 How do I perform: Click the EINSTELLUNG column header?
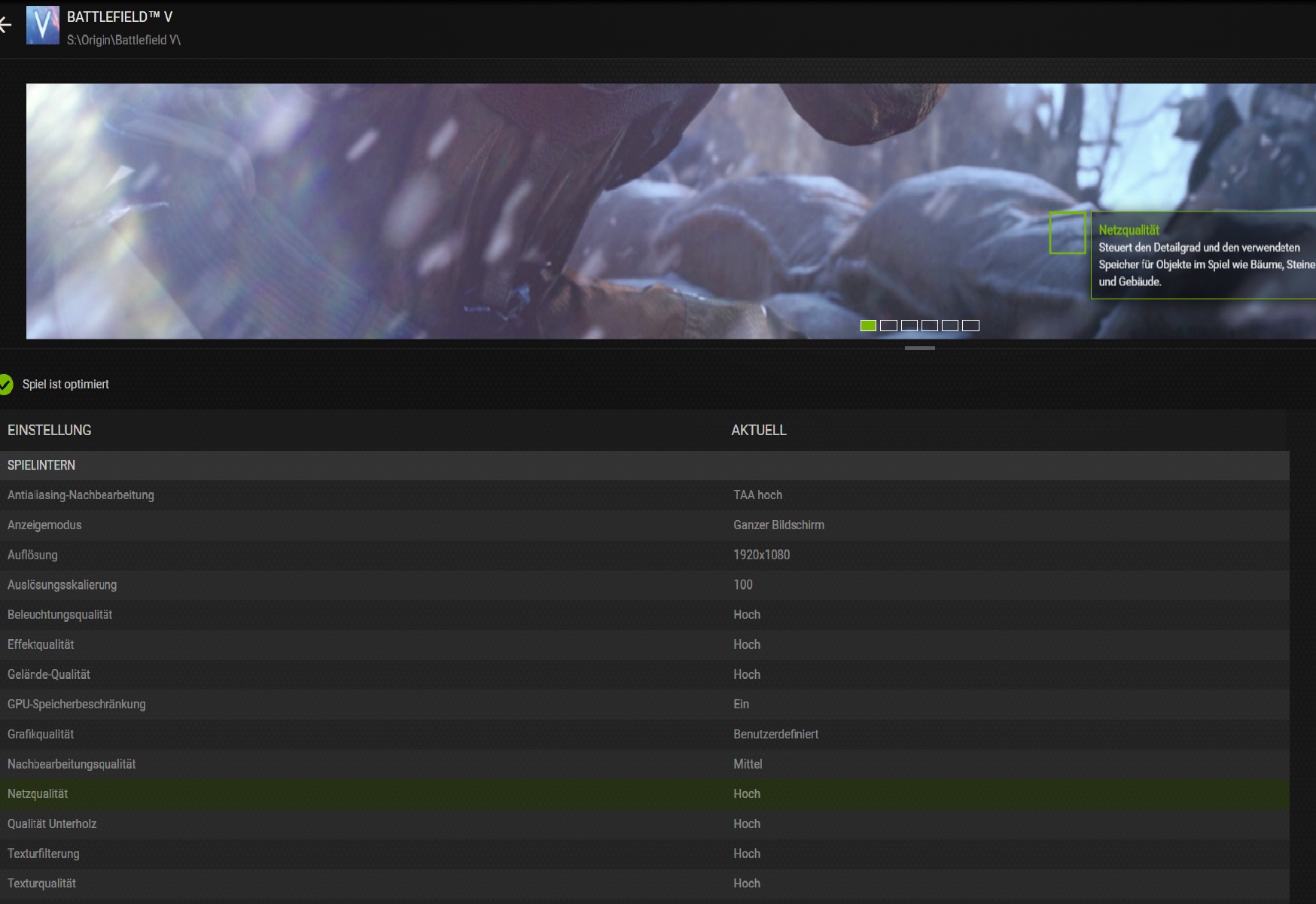click(x=50, y=430)
